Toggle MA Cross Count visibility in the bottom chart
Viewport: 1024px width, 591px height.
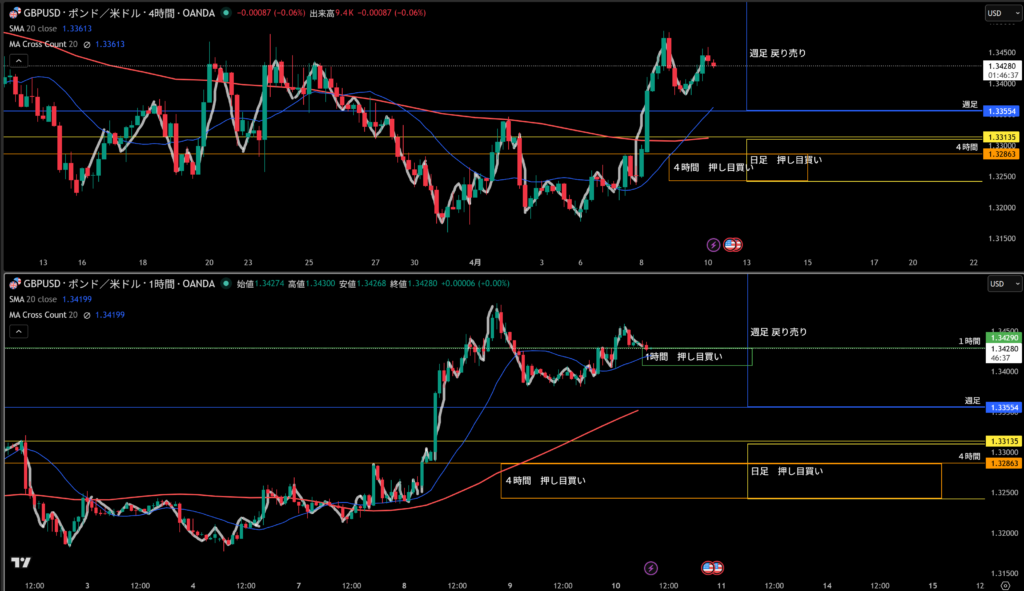pos(87,315)
